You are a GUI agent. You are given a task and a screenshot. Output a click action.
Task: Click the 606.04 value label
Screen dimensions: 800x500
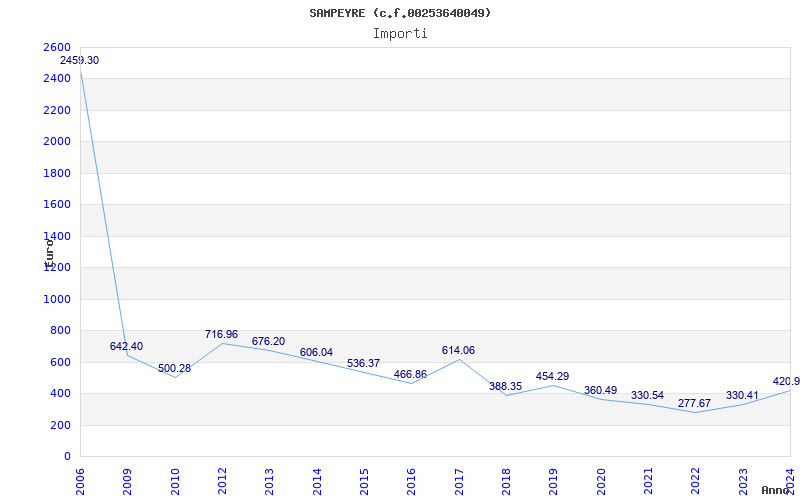tap(316, 353)
